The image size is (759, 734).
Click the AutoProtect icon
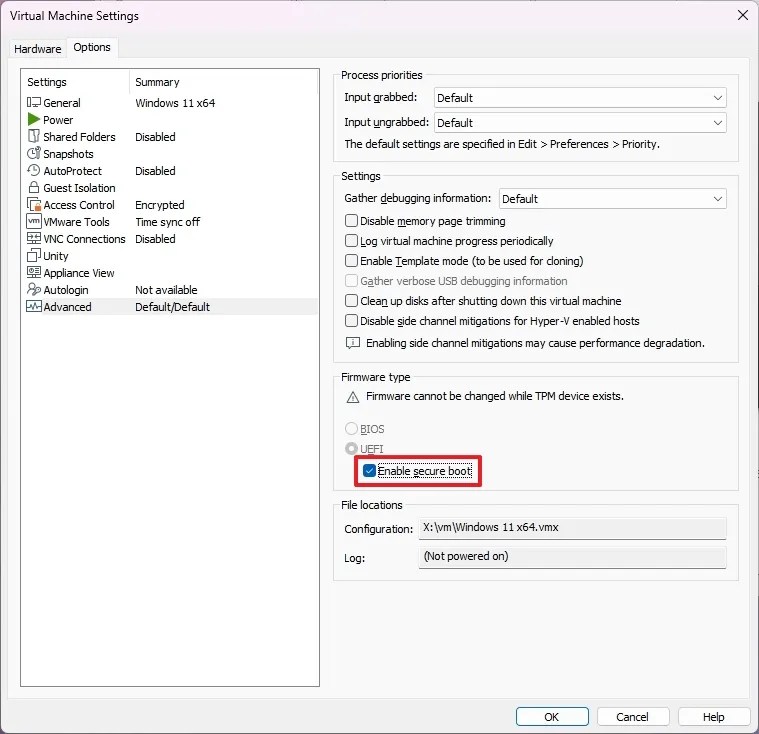33,170
